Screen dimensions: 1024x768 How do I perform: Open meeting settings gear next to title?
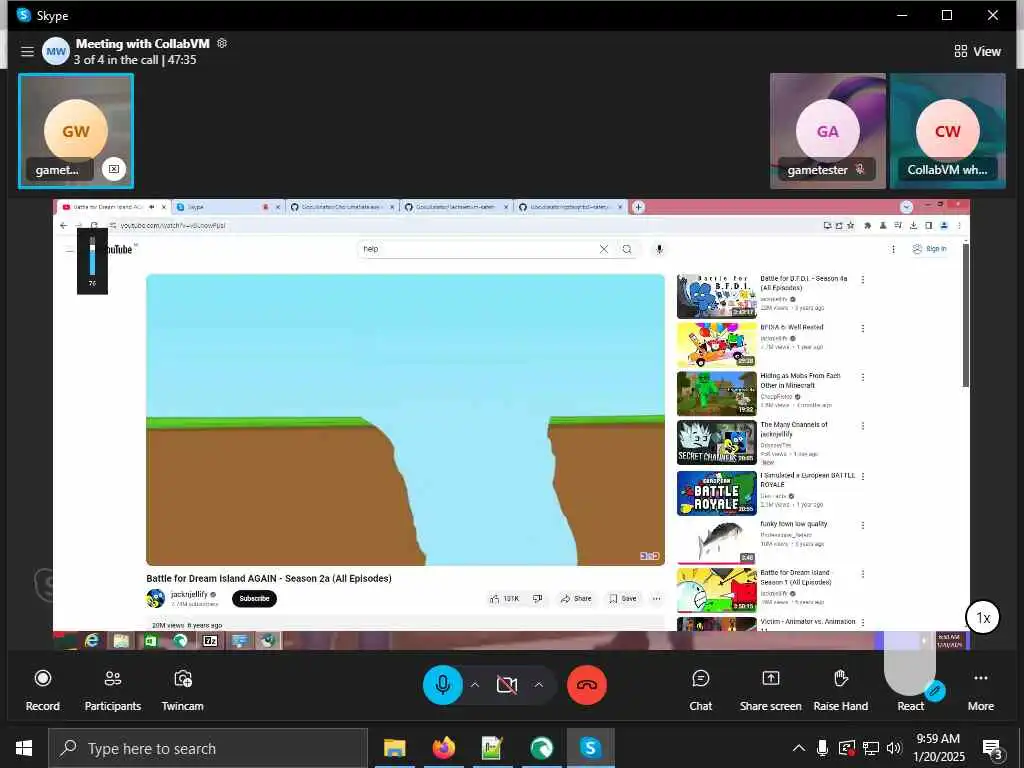coord(222,43)
